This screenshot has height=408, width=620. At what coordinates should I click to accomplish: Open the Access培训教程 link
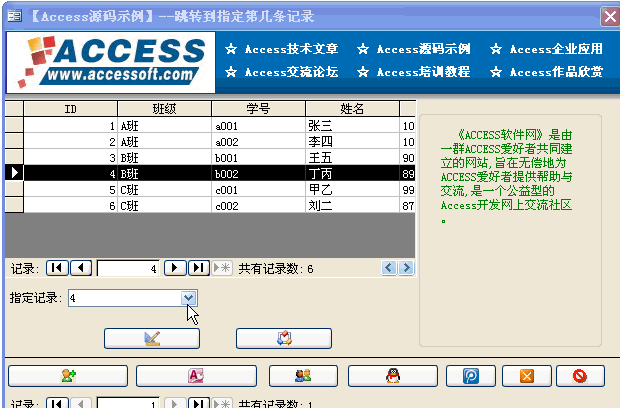coord(423,72)
